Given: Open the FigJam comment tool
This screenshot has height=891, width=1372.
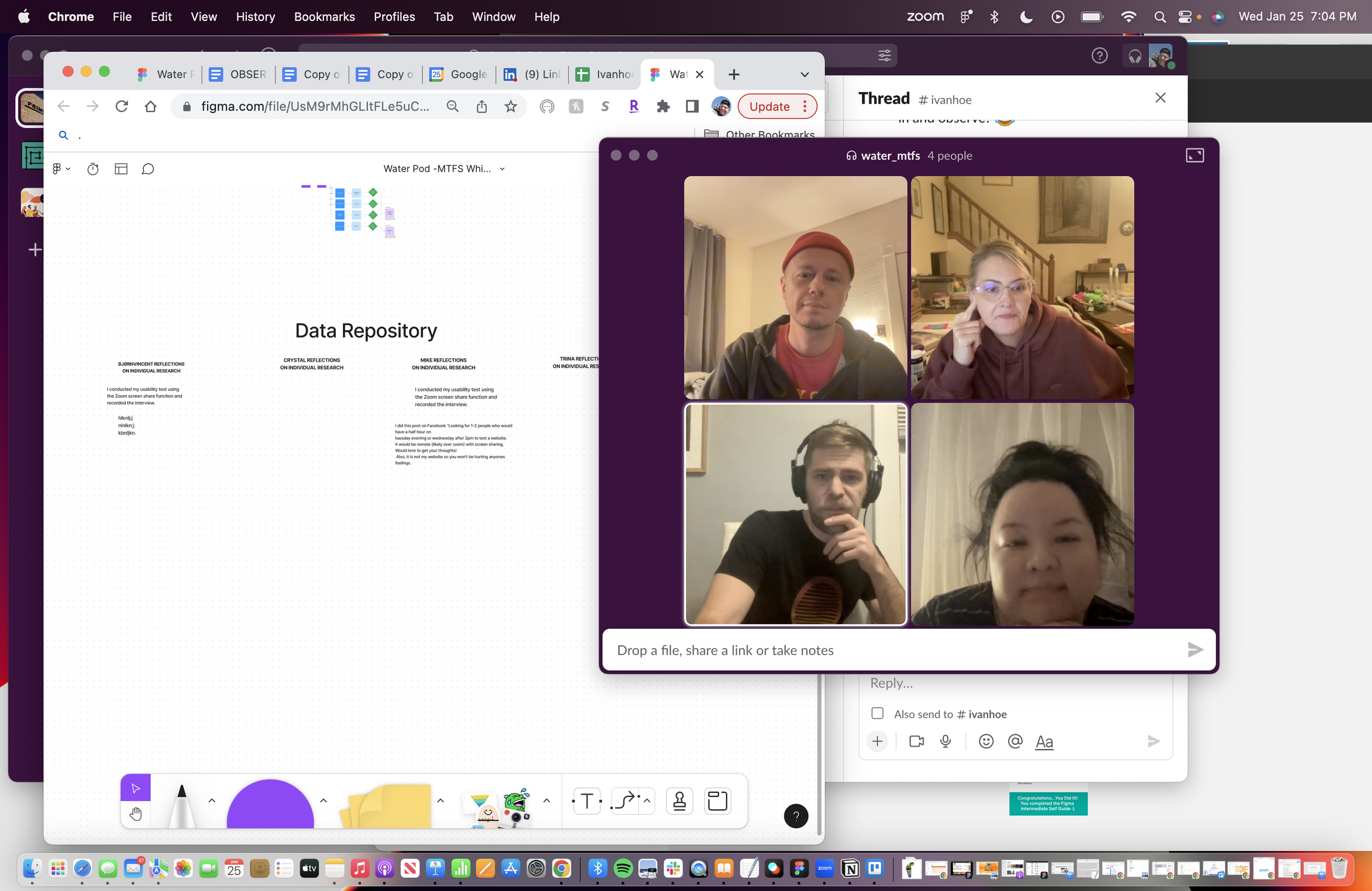Looking at the screenshot, I should pyautogui.click(x=148, y=169).
